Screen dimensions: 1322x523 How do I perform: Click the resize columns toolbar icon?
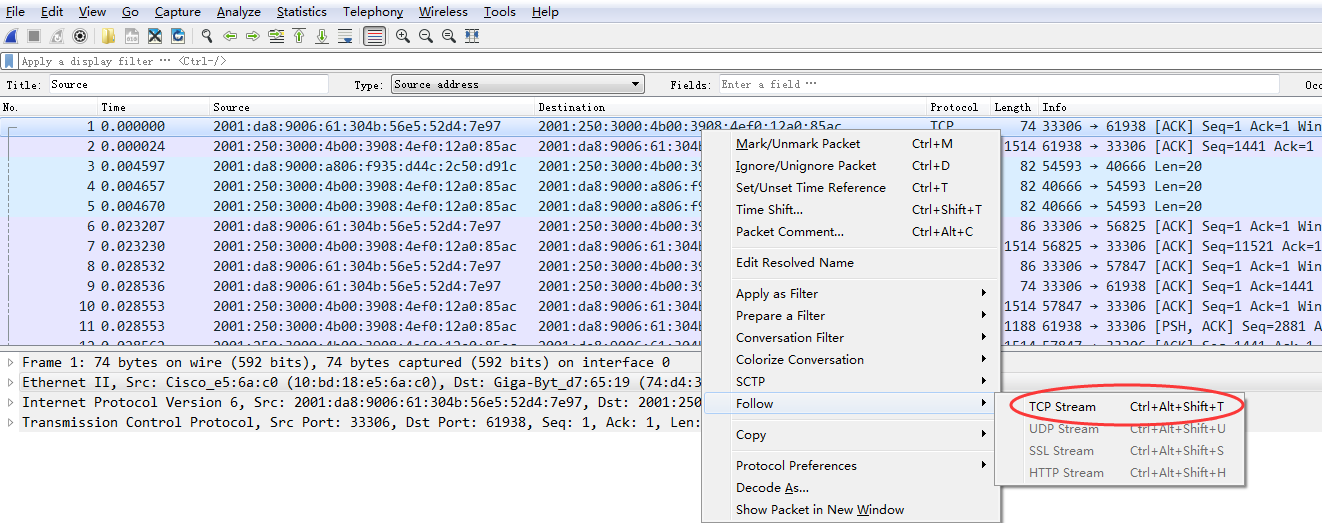(x=472, y=36)
